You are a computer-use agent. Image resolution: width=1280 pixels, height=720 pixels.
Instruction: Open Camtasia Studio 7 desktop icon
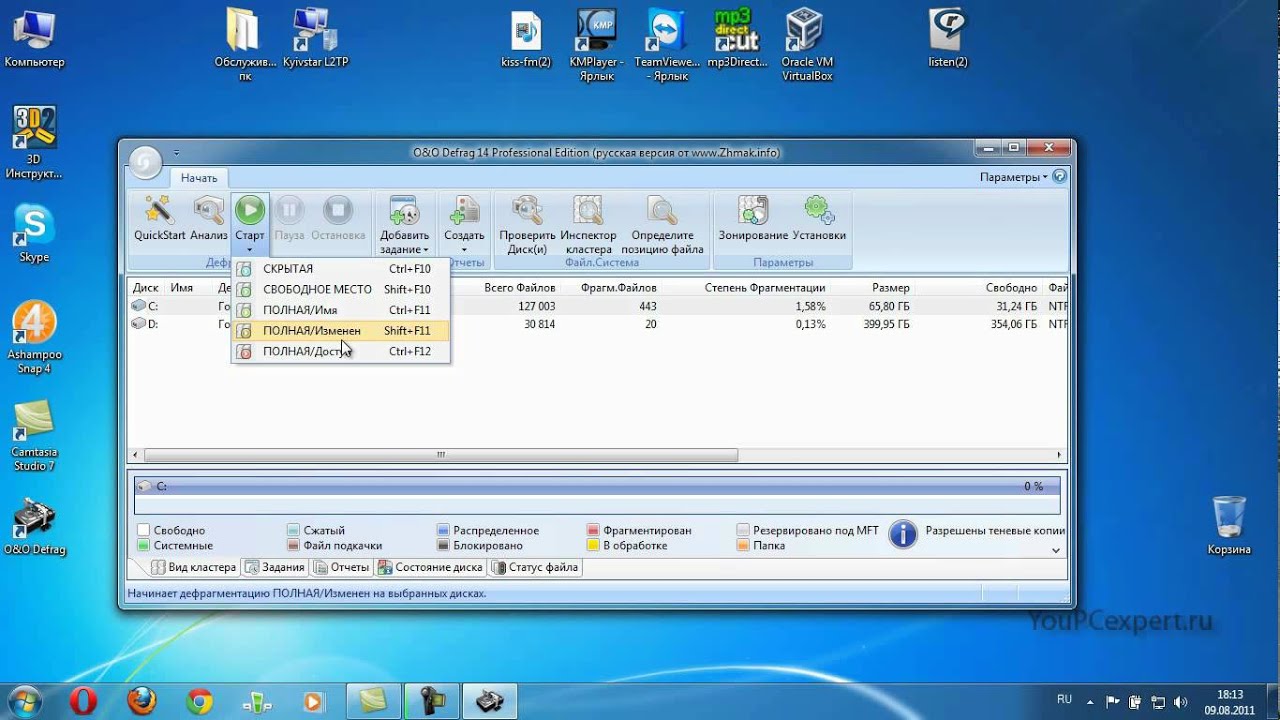[34, 436]
